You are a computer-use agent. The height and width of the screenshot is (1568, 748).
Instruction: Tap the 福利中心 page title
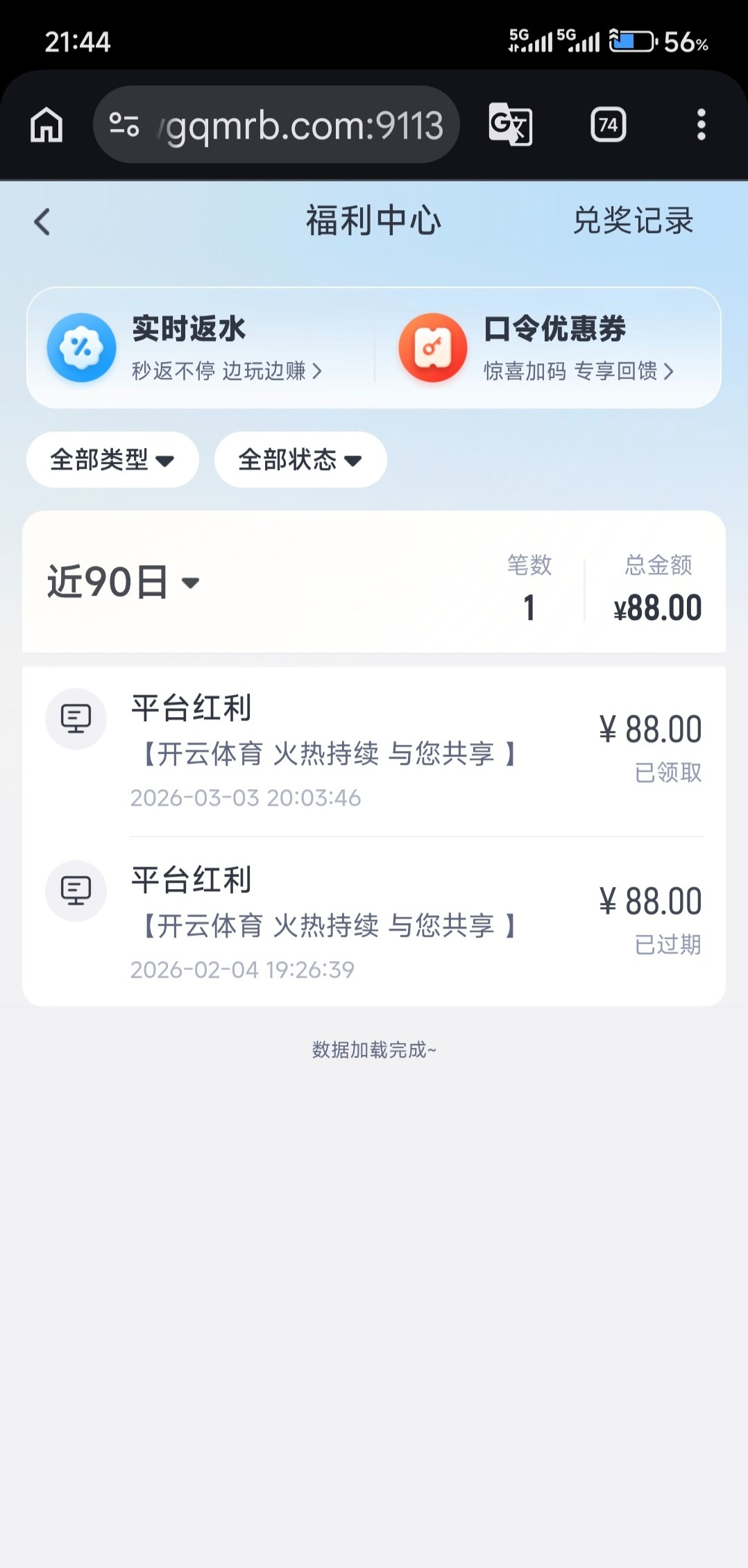[373, 221]
